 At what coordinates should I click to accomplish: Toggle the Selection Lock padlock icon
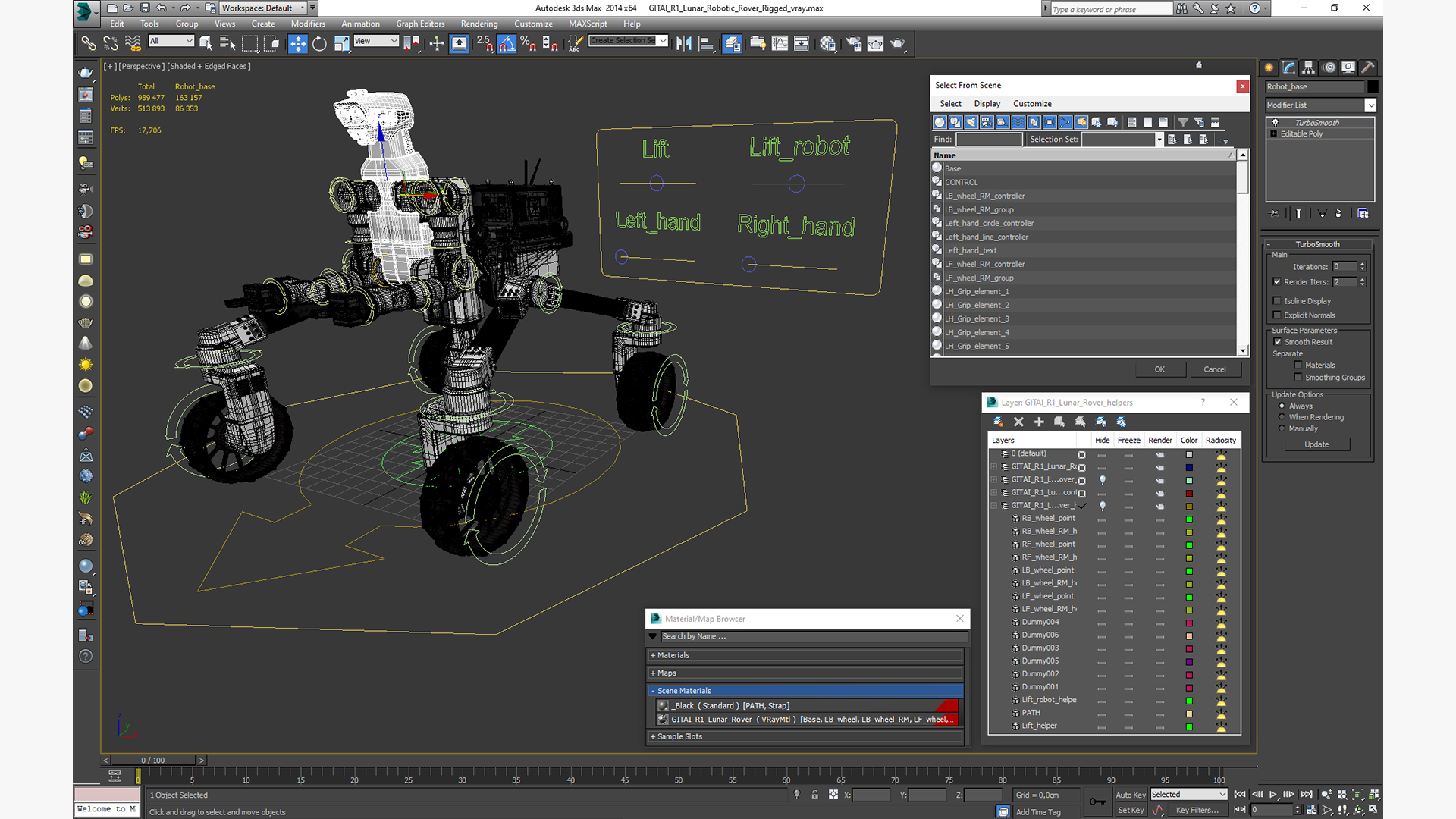pyautogui.click(x=814, y=795)
